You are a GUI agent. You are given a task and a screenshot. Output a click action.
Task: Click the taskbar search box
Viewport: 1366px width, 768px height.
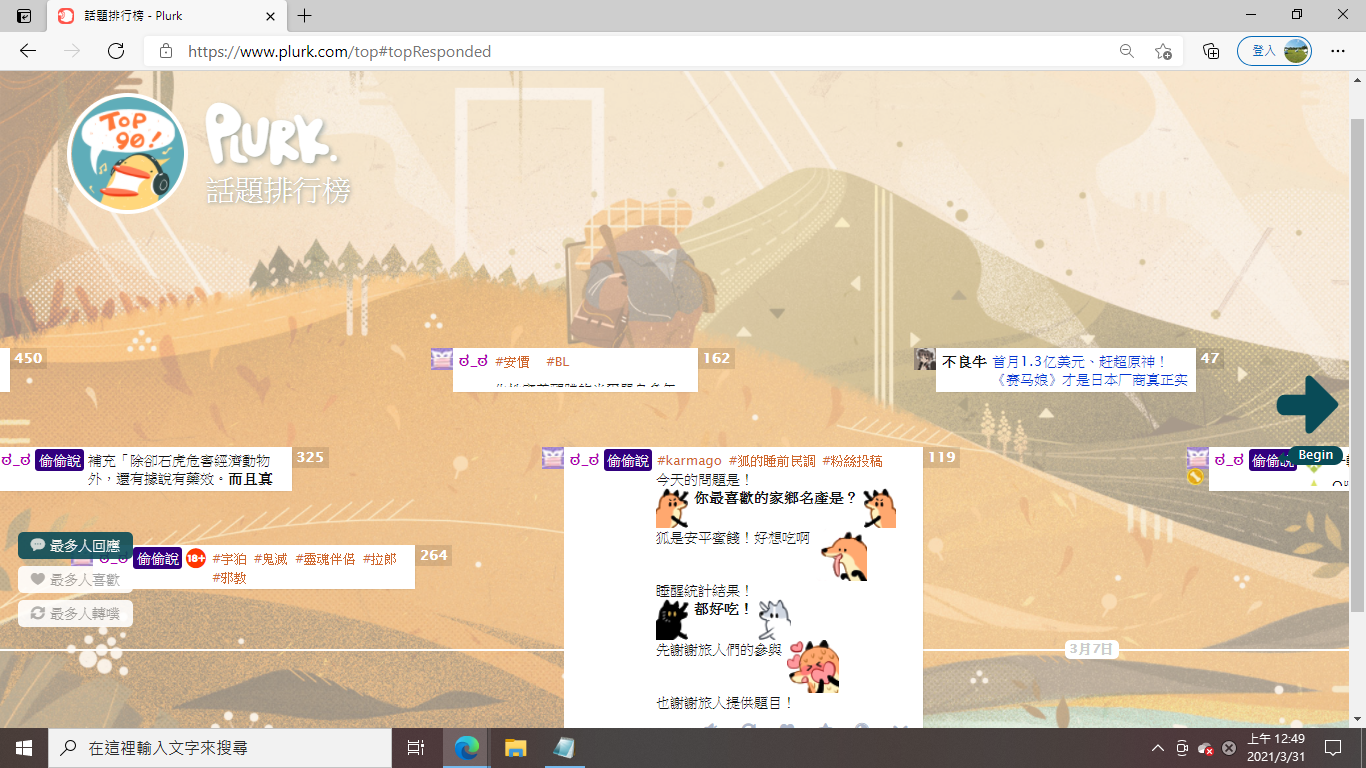(x=220, y=747)
